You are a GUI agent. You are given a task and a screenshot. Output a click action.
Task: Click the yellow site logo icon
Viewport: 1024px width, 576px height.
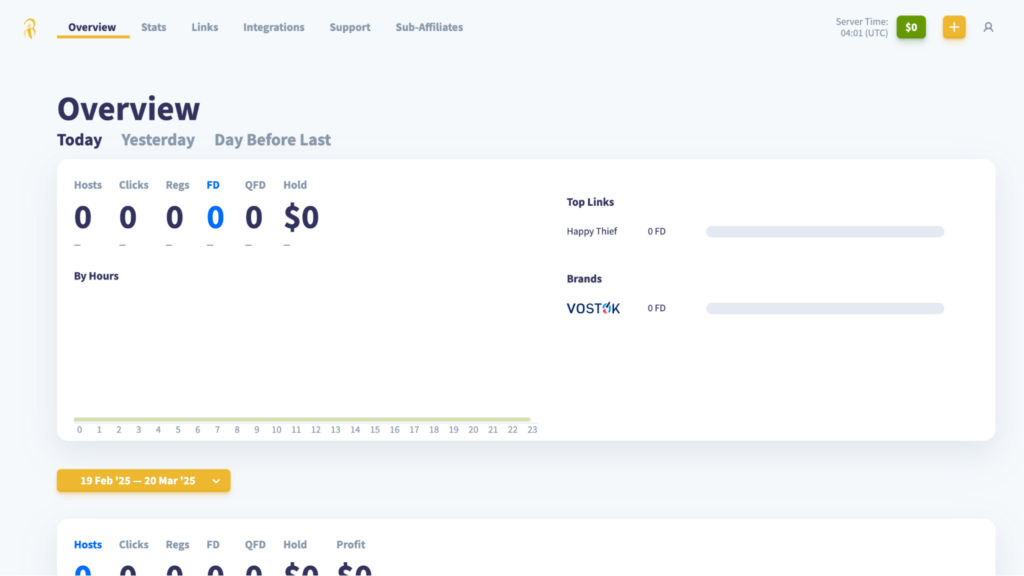(29, 28)
